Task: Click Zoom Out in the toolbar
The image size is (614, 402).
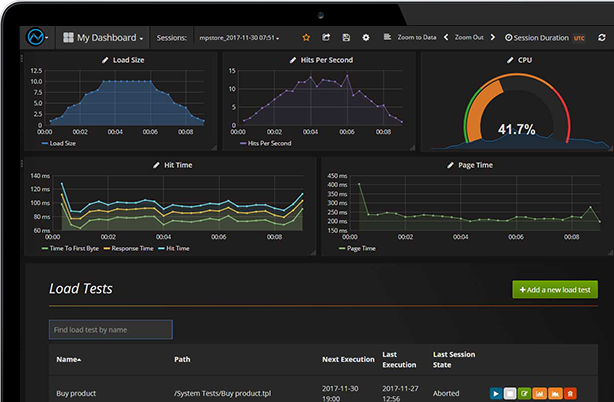Action: [x=469, y=38]
